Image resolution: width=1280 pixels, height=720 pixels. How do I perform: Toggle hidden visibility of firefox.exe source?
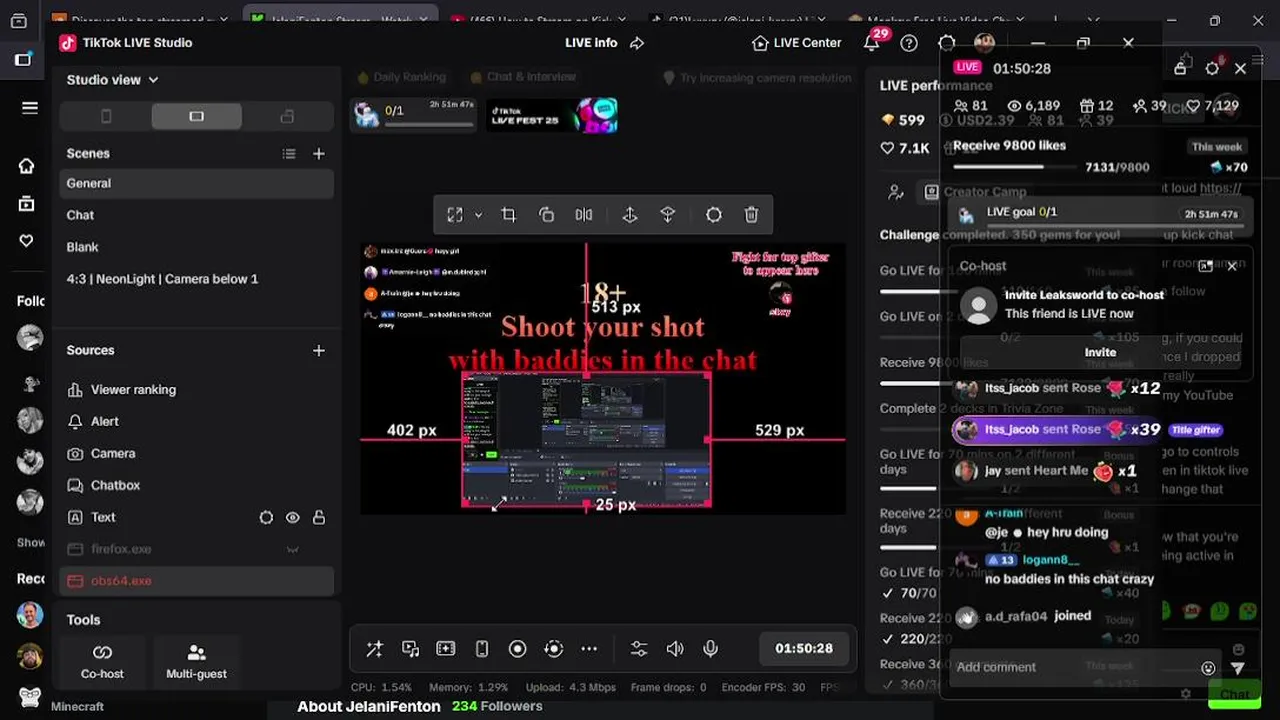[x=293, y=550]
